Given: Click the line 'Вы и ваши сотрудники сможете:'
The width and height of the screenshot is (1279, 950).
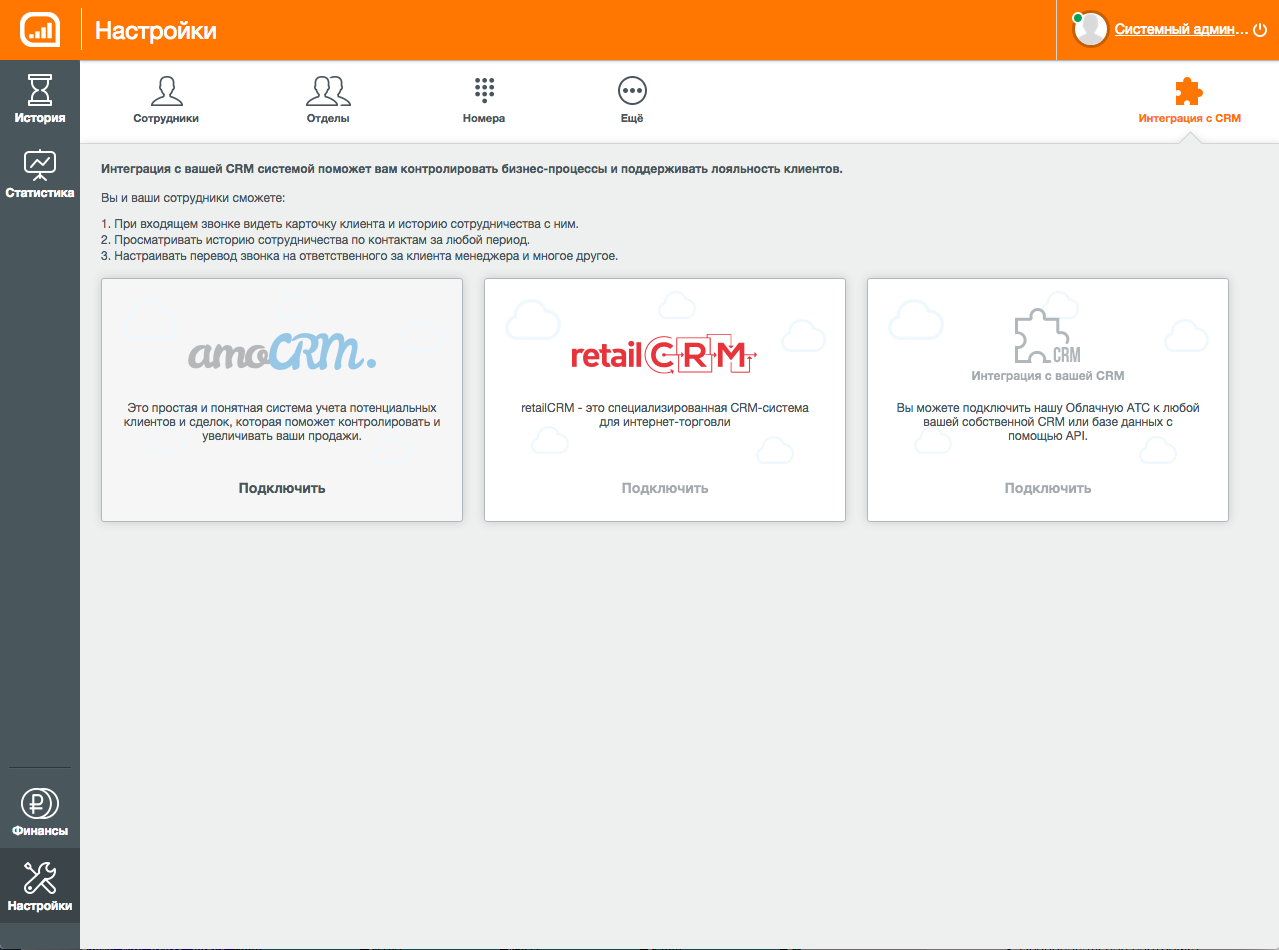Looking at the screenshot, I should tap(193, 199).
